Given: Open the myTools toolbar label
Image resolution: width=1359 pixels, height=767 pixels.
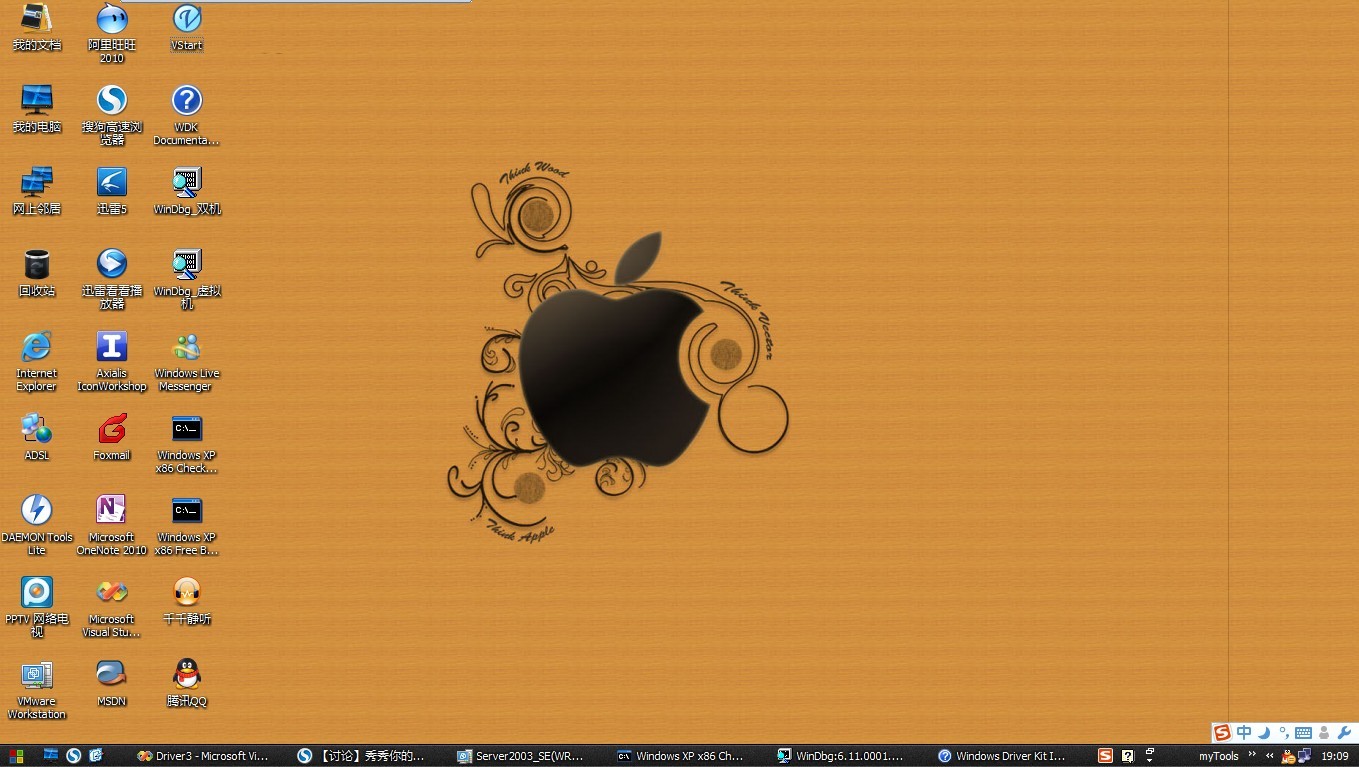Looking at the screenshot, I should tap(1218, 756).
